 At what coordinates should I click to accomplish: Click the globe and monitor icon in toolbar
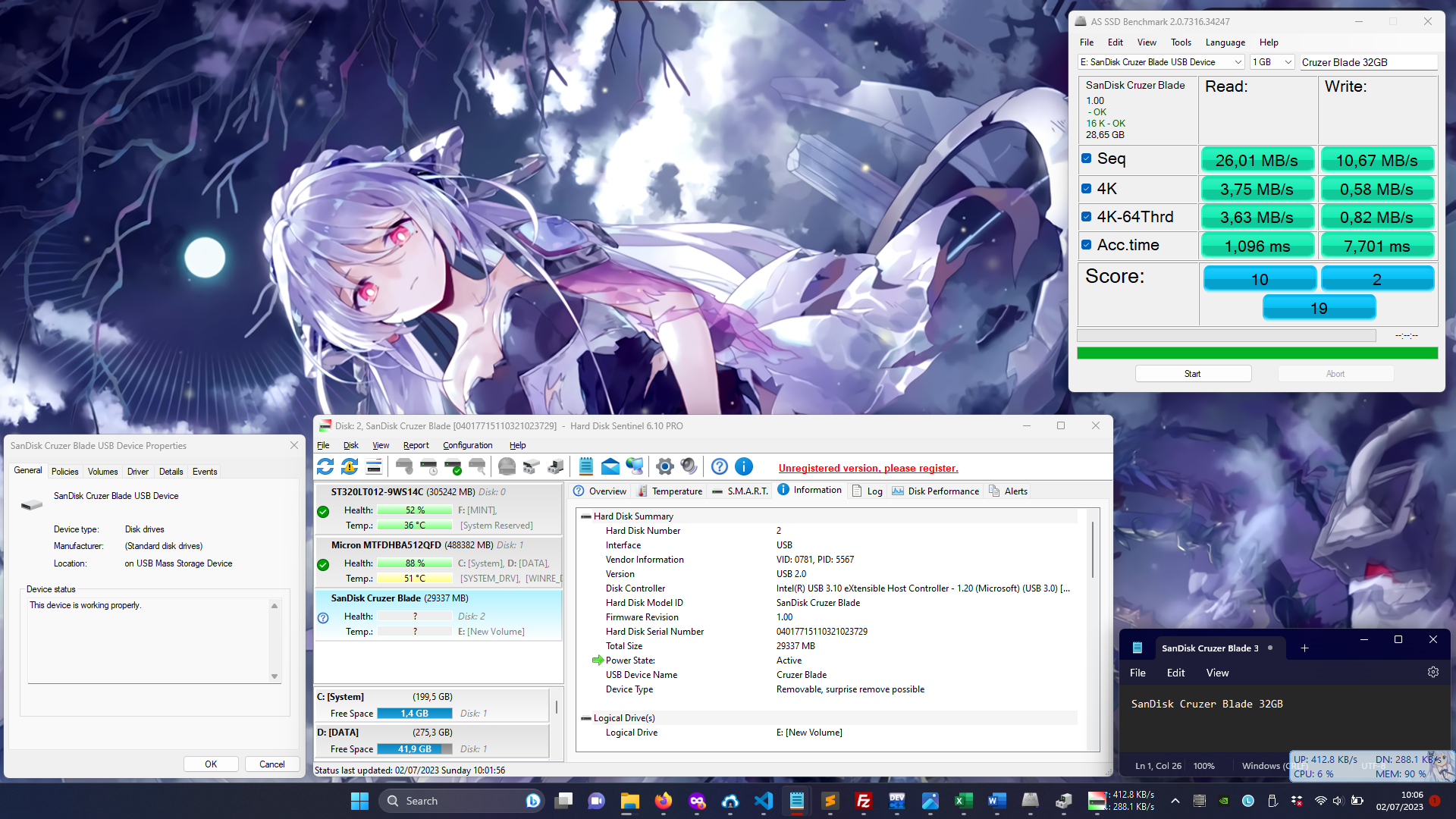[635, 466]
